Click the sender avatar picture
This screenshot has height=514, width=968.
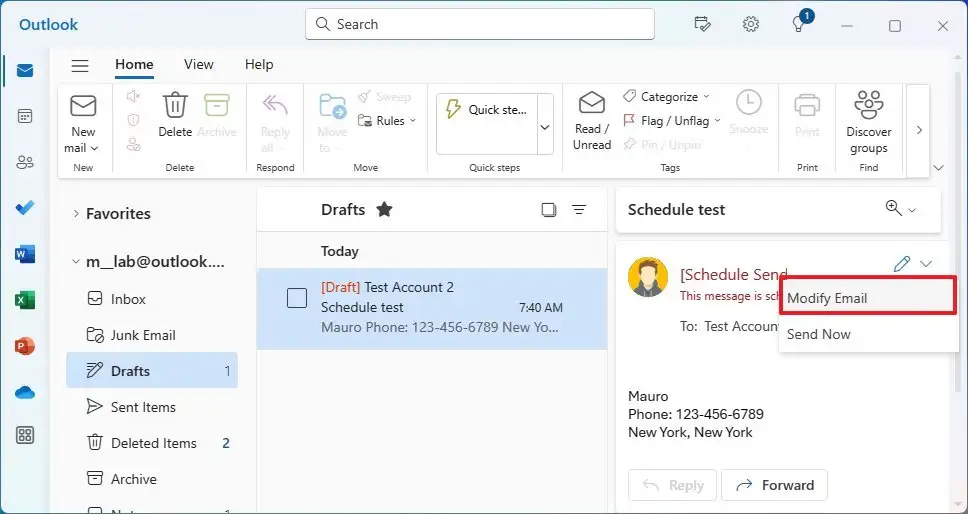[648, 277]
